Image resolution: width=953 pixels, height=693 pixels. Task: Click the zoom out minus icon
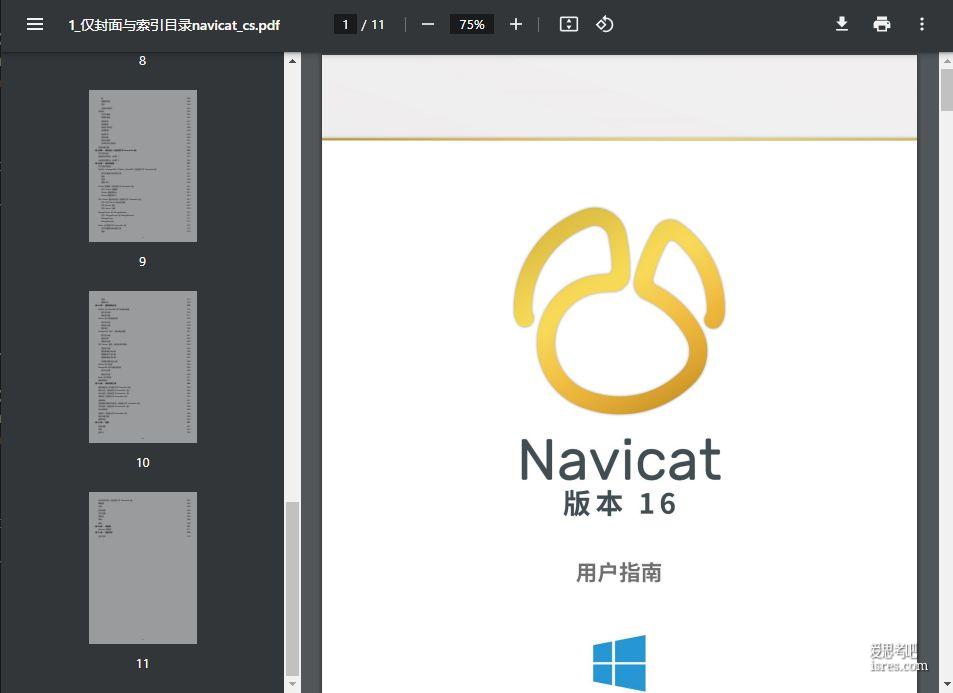click(428, 24)
